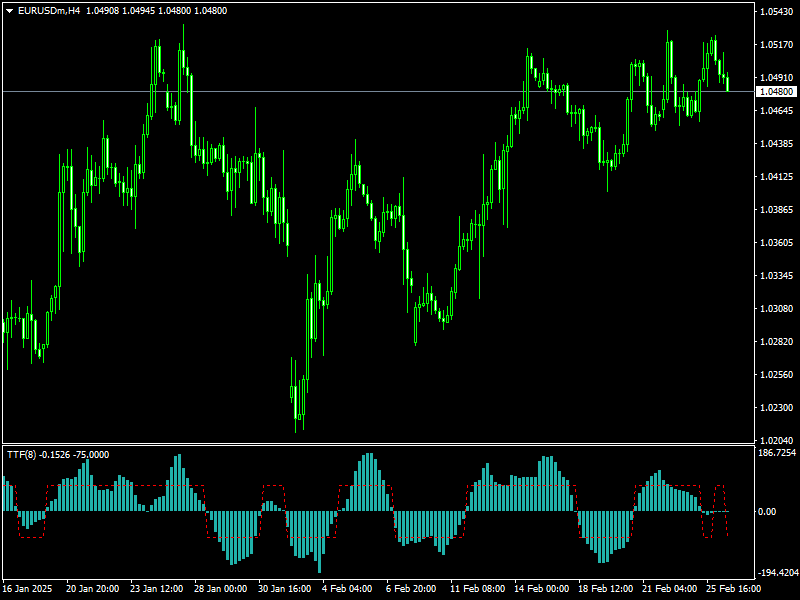Click the deepest negative histogram bar near 28 Jan
This screenshot has width=800, height=600.
232,540
